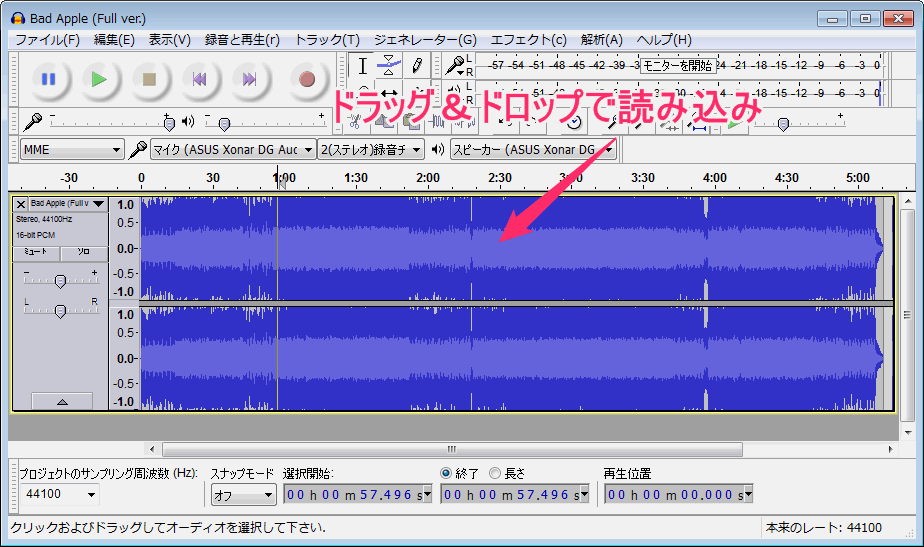Toggle the track Mute (ミュート) button

pyautogui.click(x=36, y=252)
